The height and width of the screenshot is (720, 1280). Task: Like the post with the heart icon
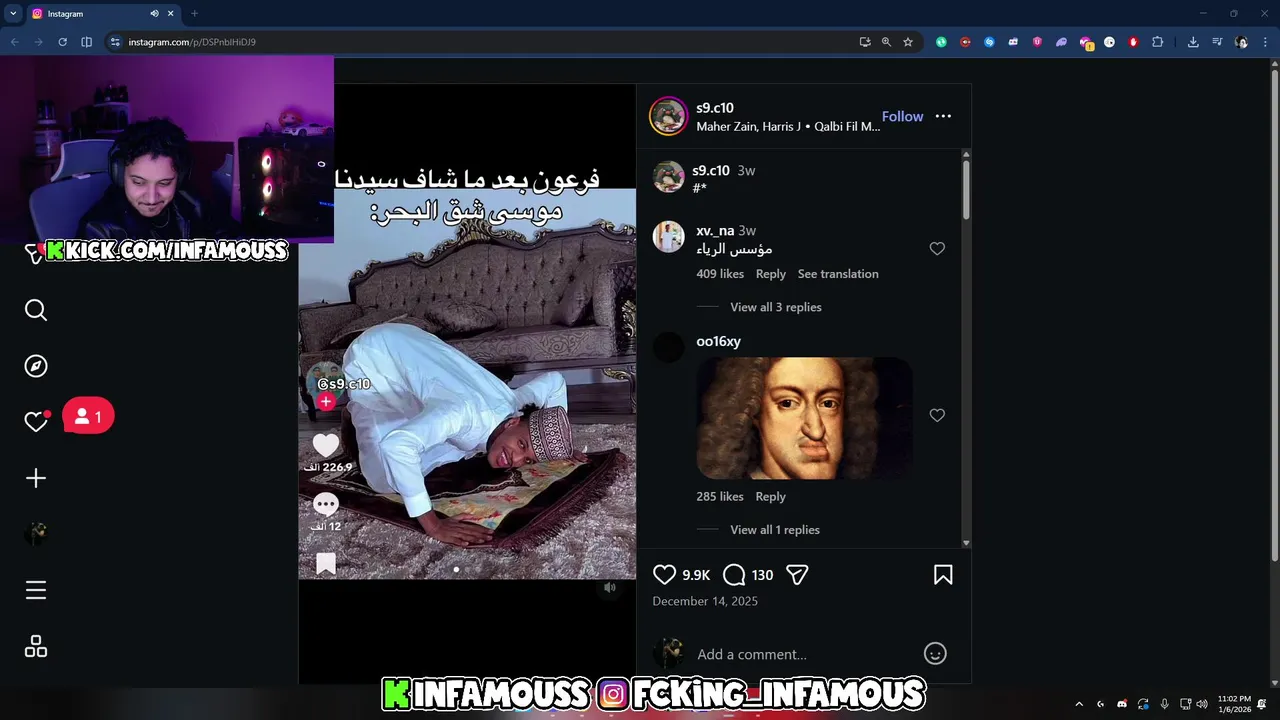664,575
